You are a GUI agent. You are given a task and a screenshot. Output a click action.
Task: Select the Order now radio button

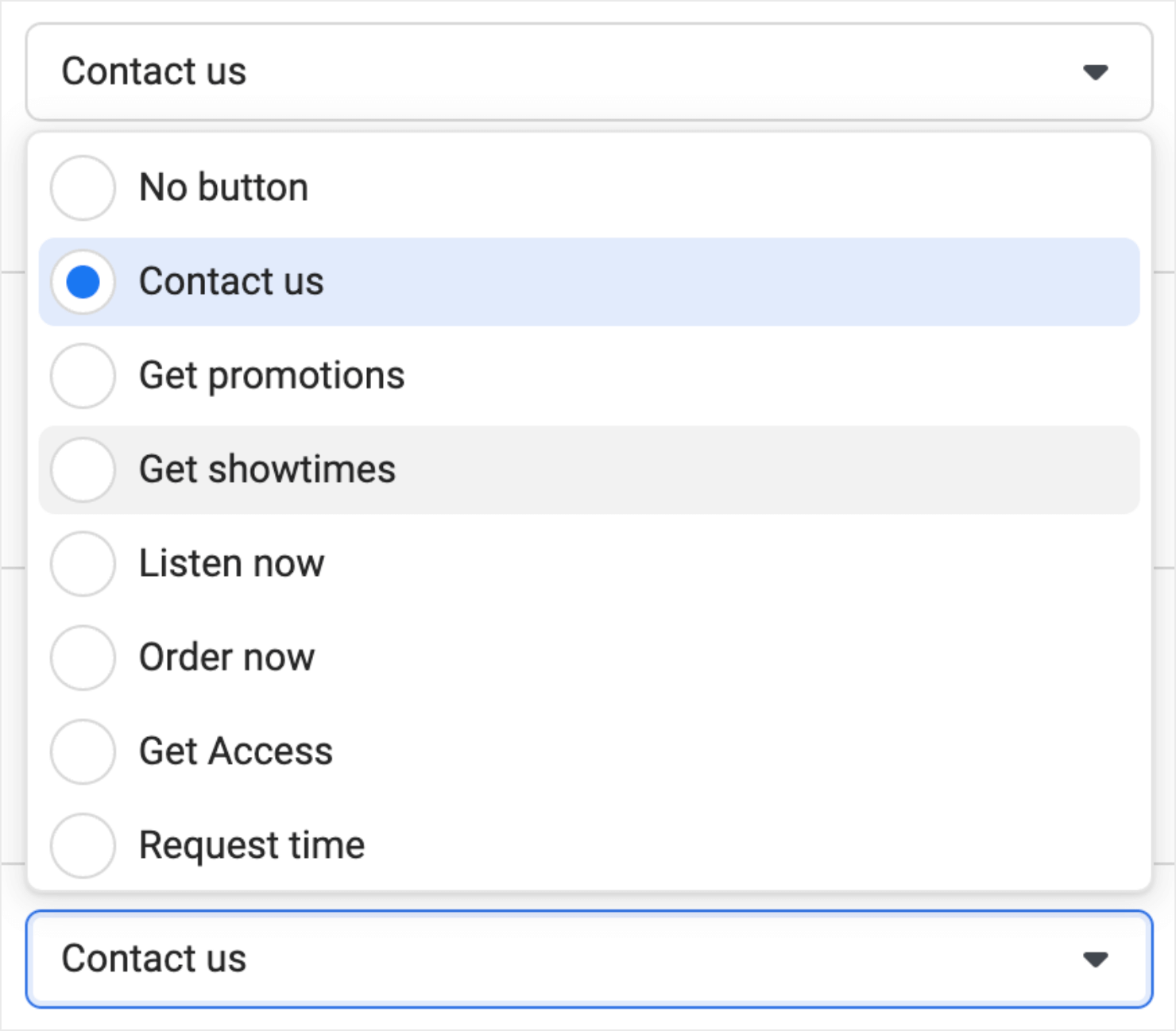pos(226,657)
